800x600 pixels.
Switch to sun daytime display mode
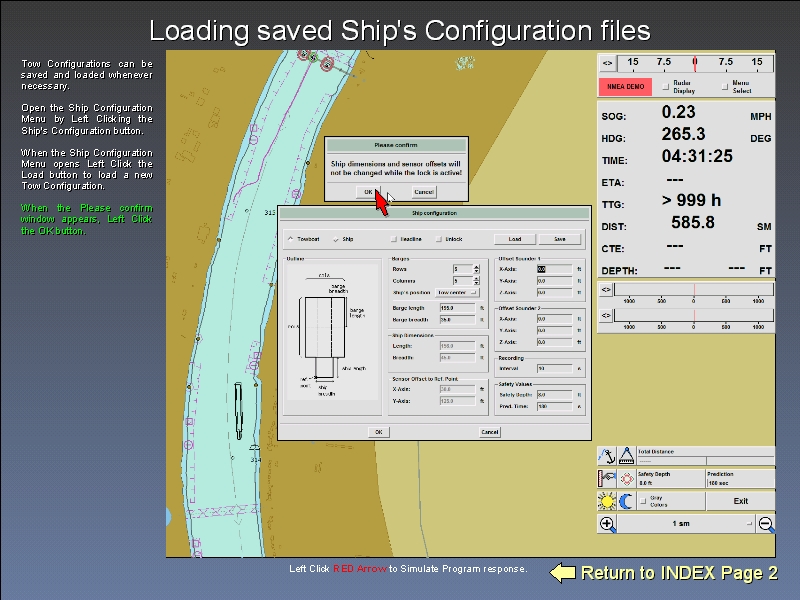[x=606, y=501]
